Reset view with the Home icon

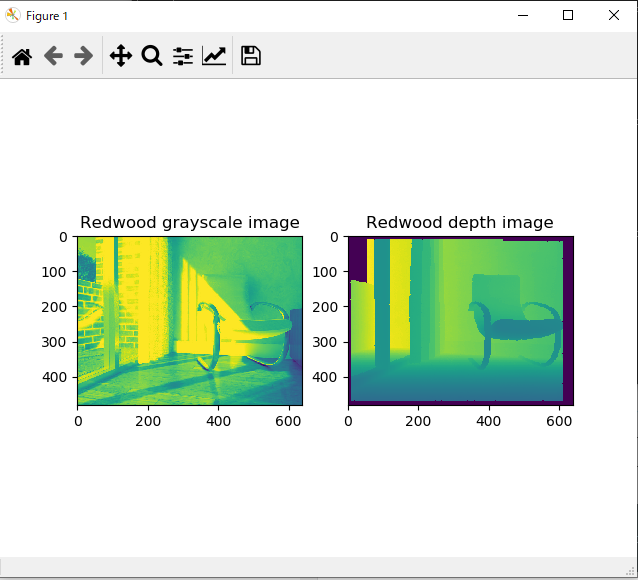(x=22, y=56)
